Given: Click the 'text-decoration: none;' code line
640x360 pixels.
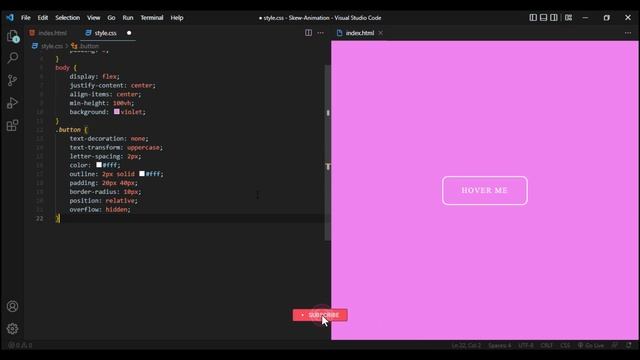Looking at the screenshot, I should point(109,138).
